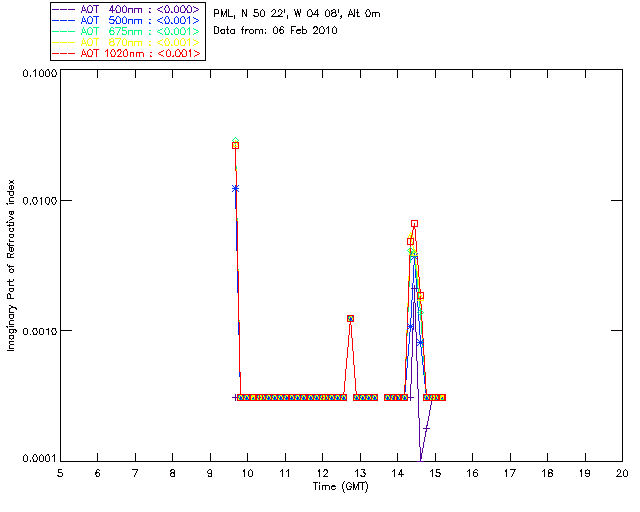Click the AOT 400nm legend entry

[127, 9]
